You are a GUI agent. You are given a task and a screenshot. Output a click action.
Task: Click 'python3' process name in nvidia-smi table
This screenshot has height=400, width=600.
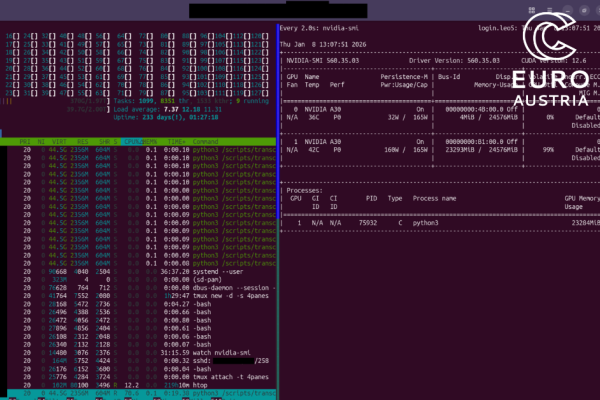point(426,223)
